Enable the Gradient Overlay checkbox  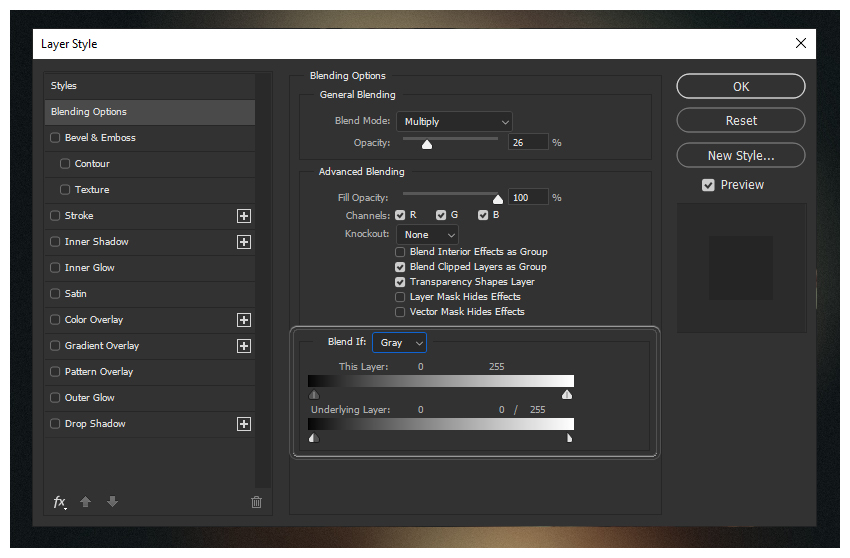coord(55,346)
